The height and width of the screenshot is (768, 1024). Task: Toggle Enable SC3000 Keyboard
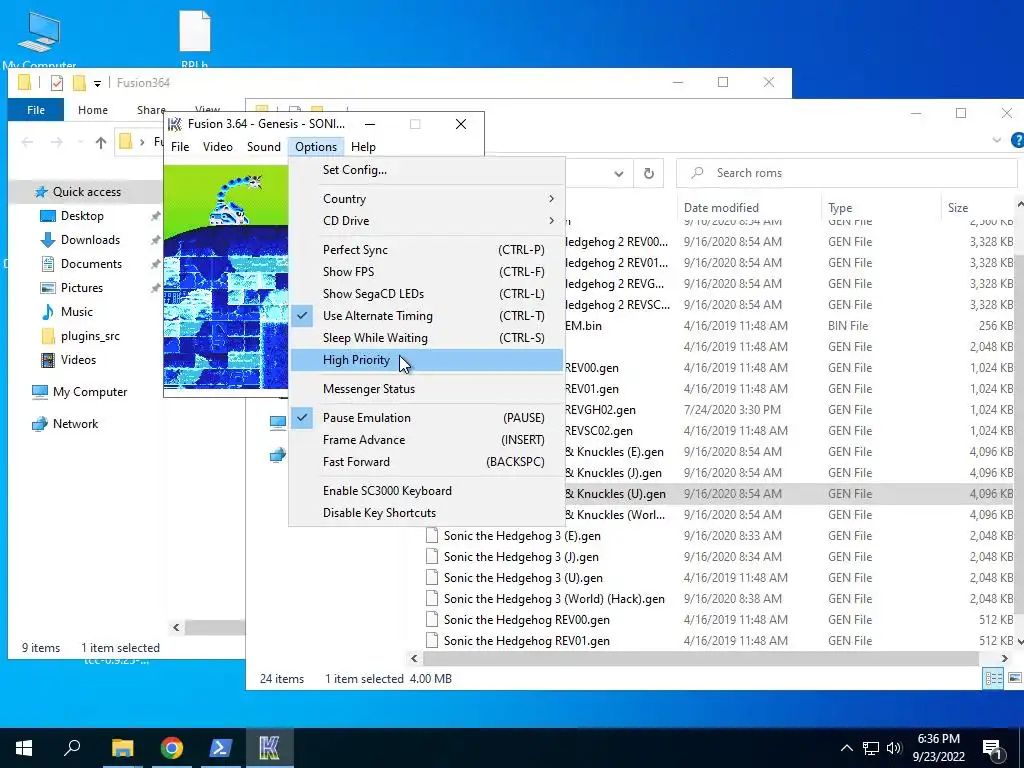pyautogui.click(x=426, y=490)
